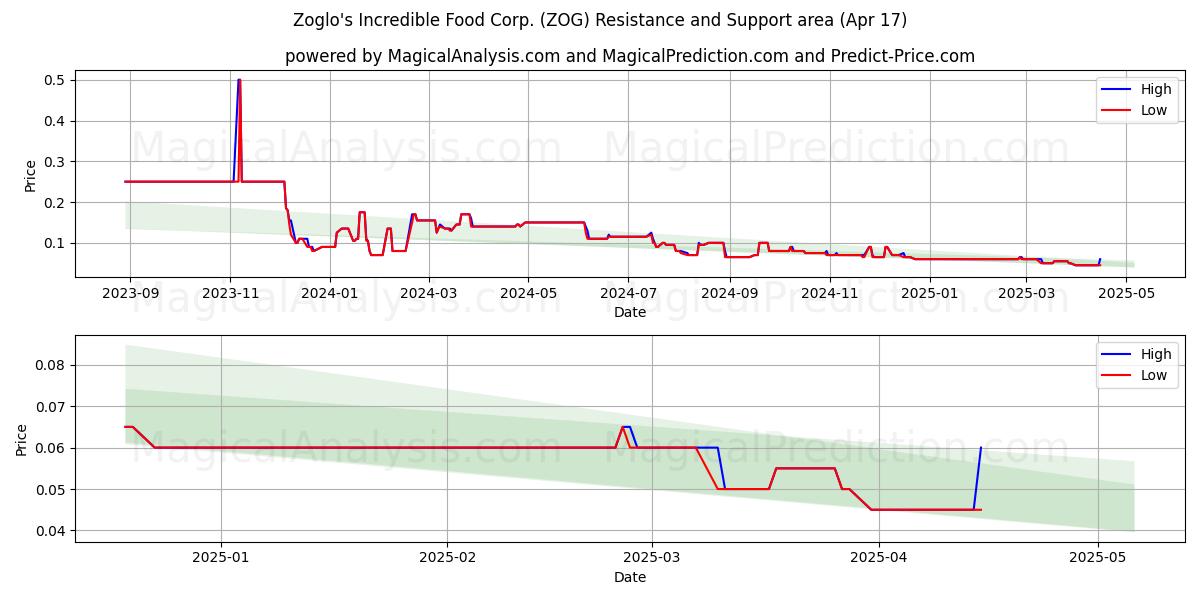1200x600 pixels.
Task: Click the 2025-04 tick label in bottom chart
Action: [878, 558]
